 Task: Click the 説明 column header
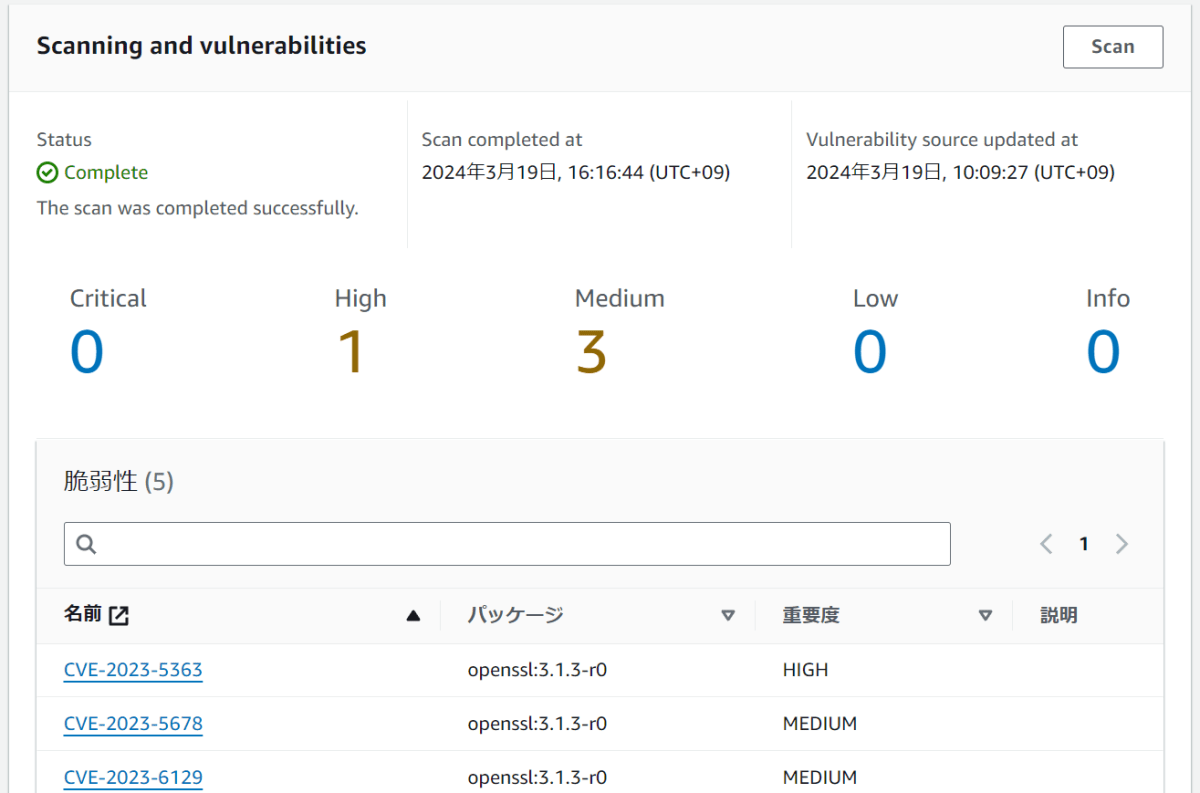pos(1058,615)
